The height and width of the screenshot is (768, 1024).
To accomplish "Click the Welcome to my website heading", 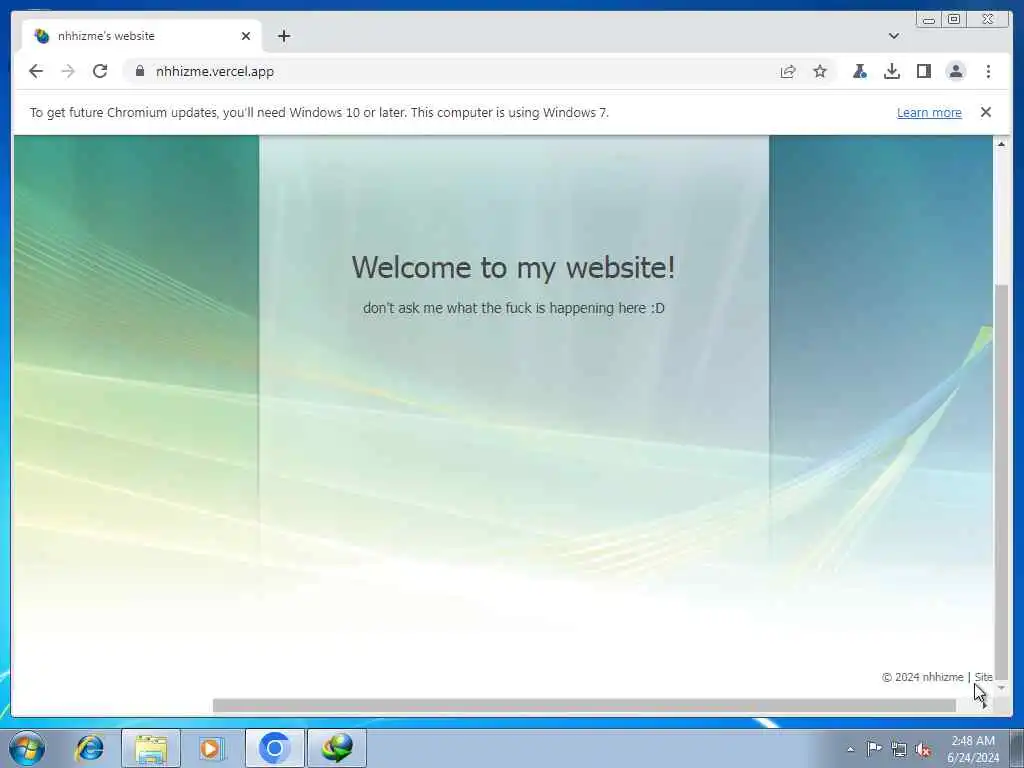I will 513,267.
